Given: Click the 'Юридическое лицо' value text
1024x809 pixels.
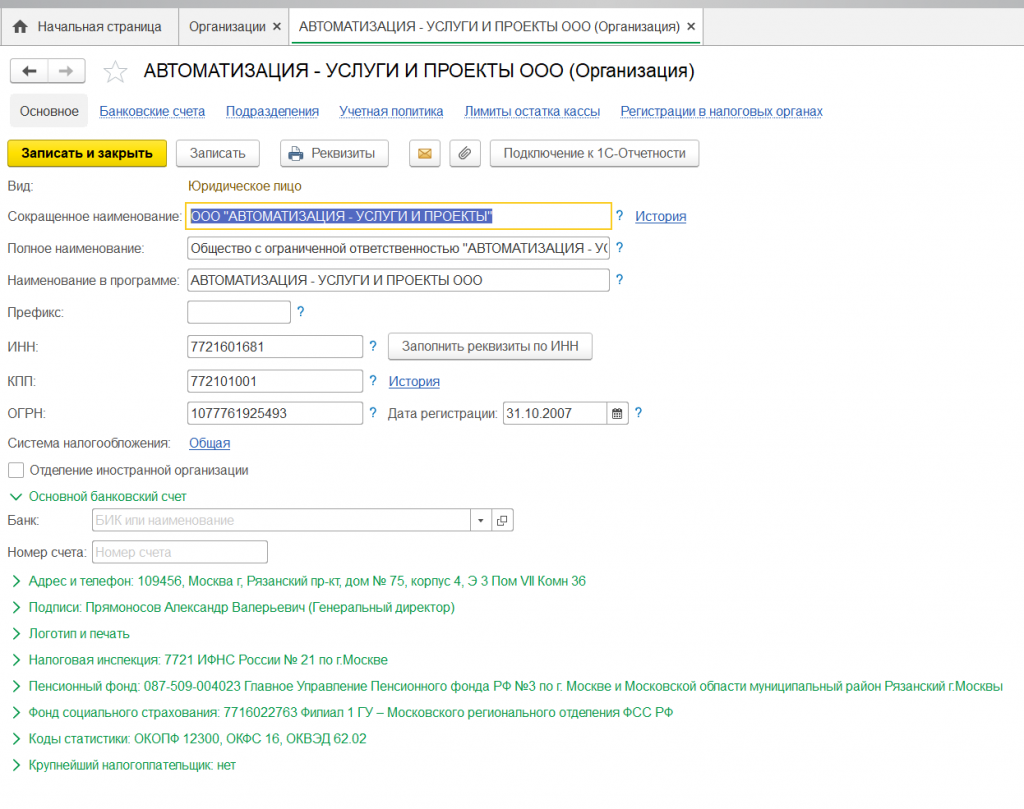Looking at the screenshot, I should pyautogui.click(x=245, y=186).
